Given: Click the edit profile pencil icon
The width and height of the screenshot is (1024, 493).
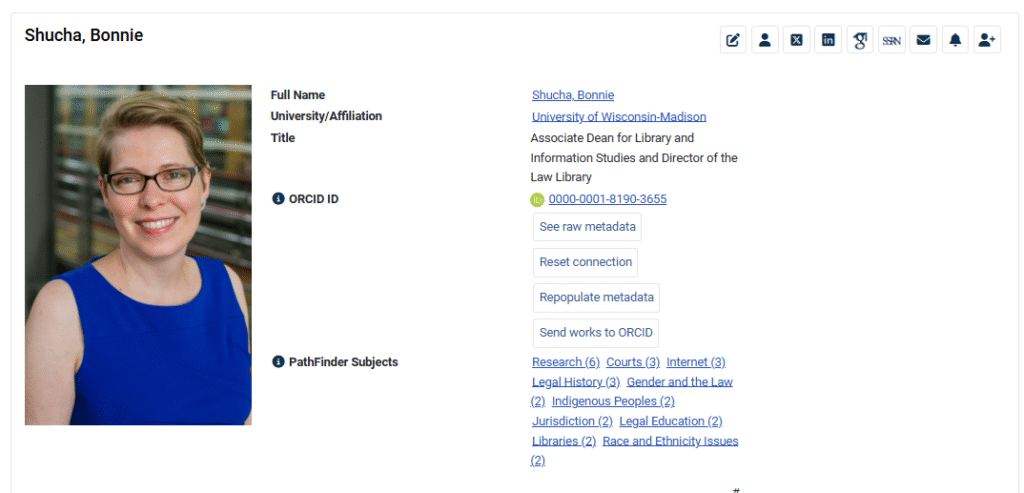Looking at the screenshot, I should point(733,40).
